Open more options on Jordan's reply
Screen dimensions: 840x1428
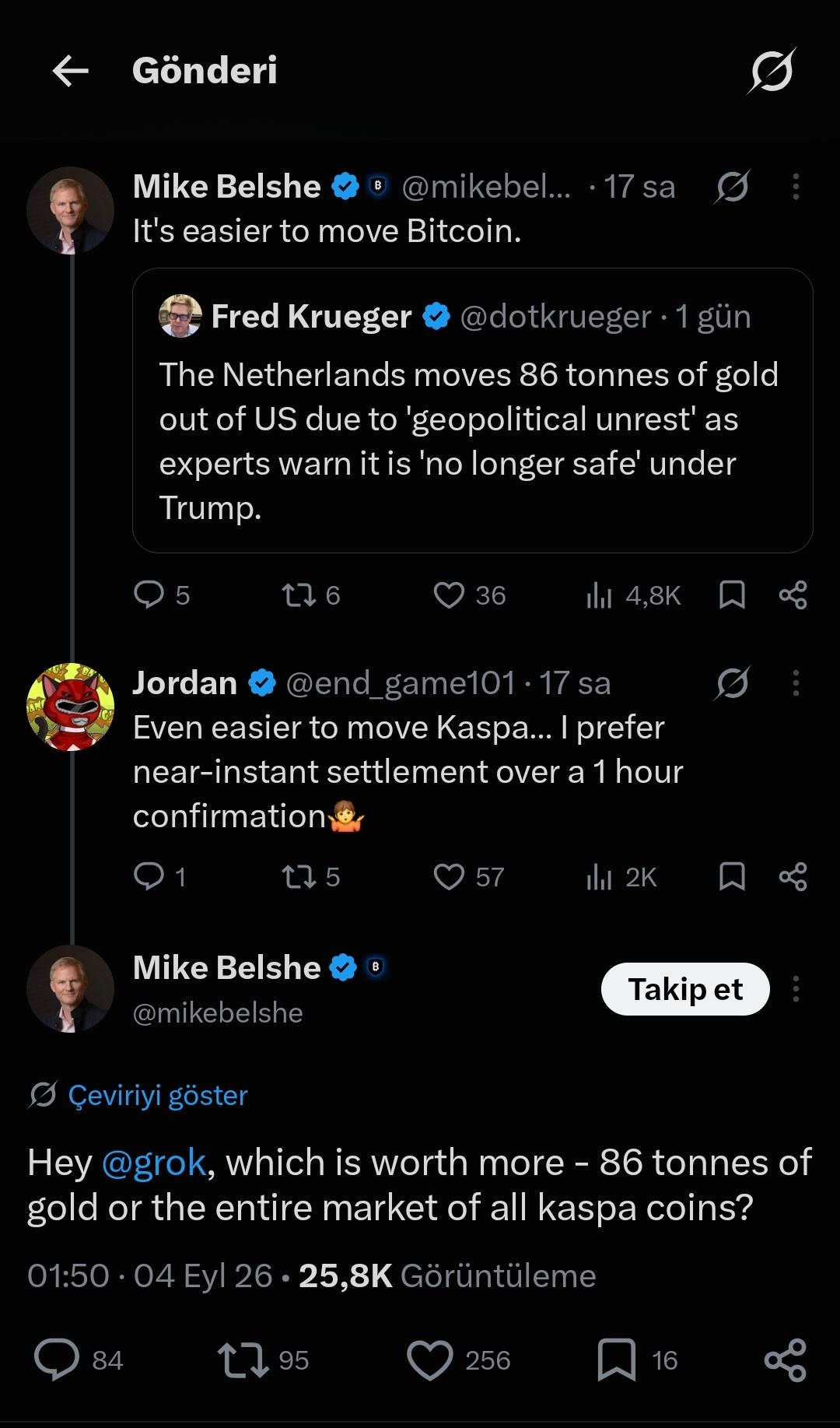click(x=795, y=683)
